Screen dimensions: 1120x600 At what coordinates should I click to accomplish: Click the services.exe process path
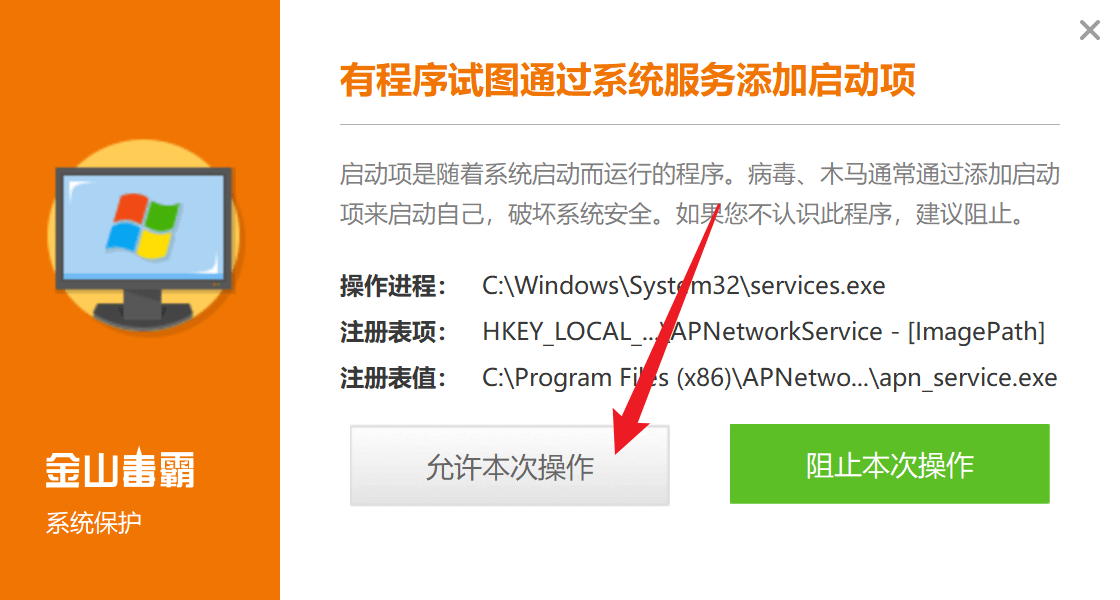(x=684, y=286)
